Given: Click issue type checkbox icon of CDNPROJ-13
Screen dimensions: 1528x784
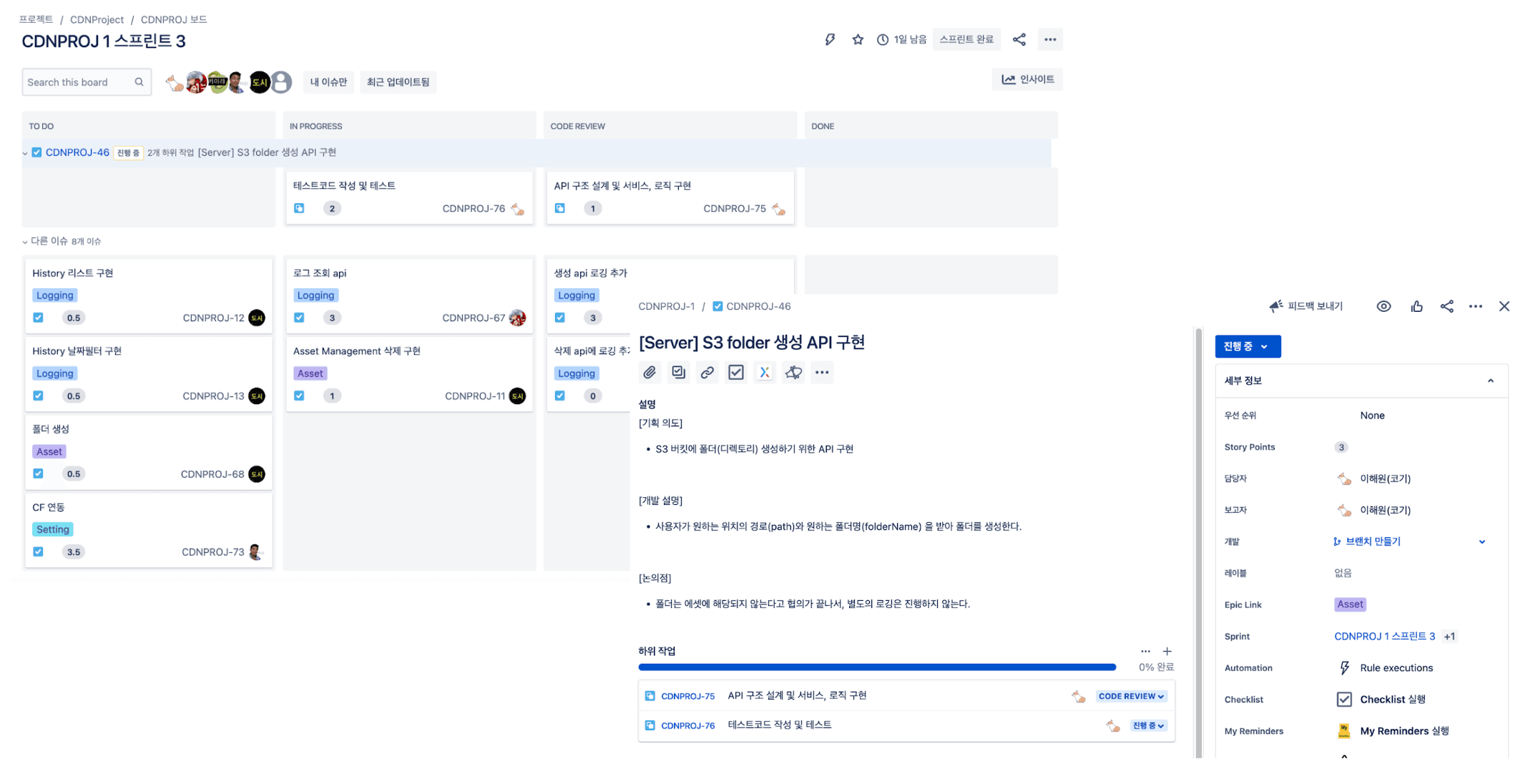Looking at the screenshot, I should click(x=38, y=396).
